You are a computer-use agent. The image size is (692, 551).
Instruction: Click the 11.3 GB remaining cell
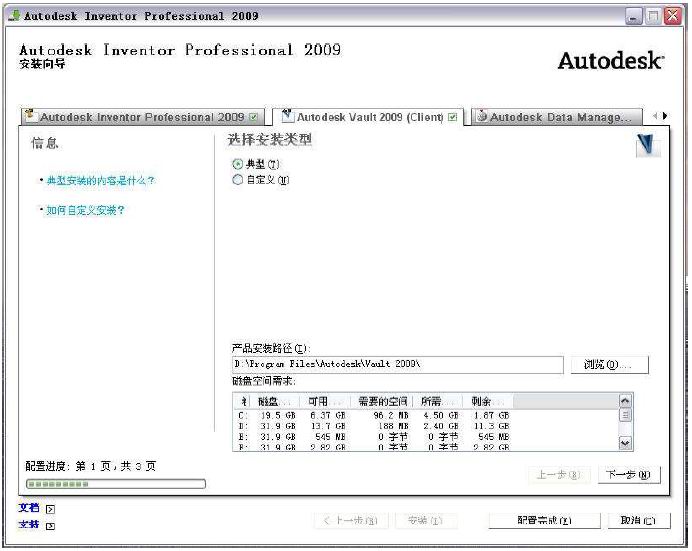coord(492,426)
